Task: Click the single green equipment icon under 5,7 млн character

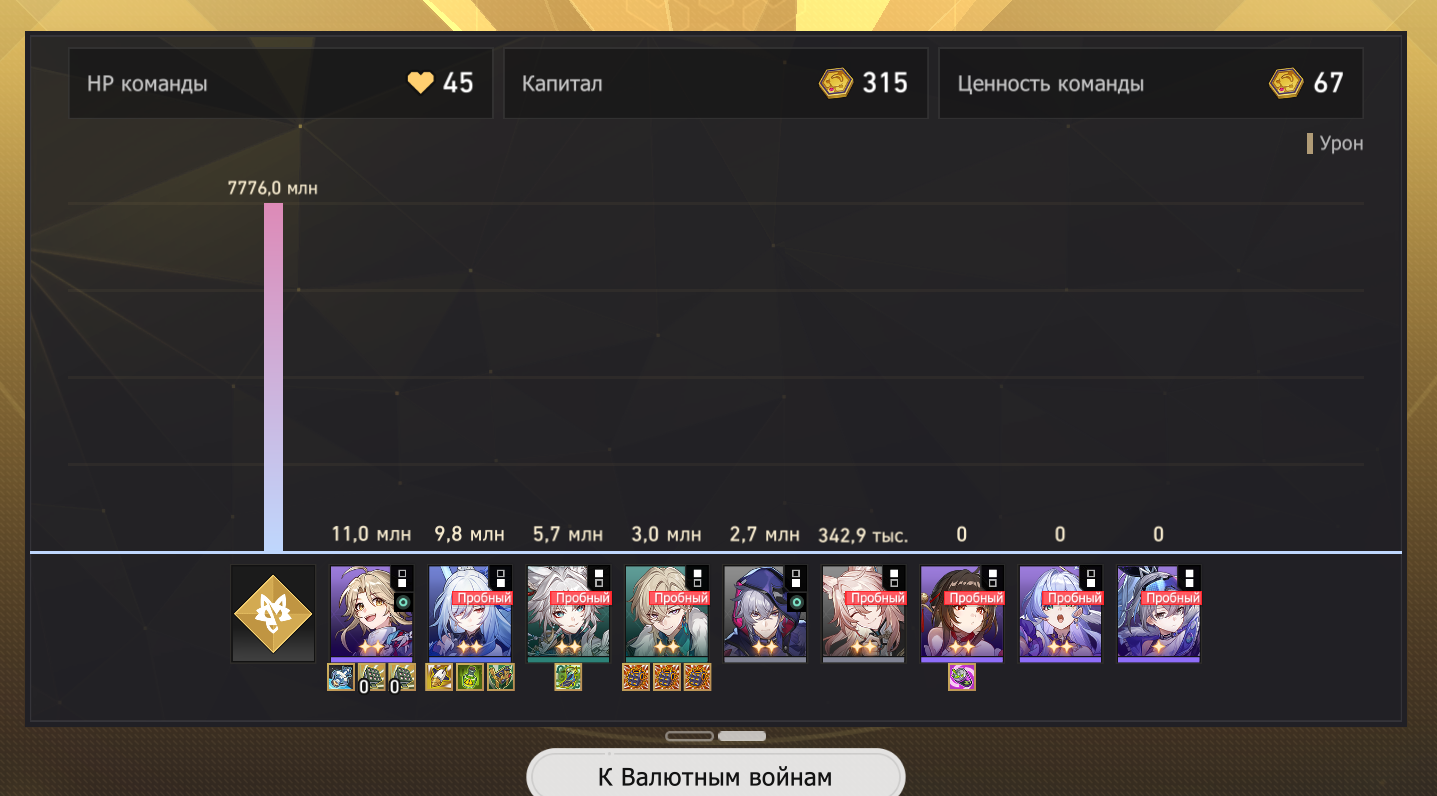Action: point(568,678)
